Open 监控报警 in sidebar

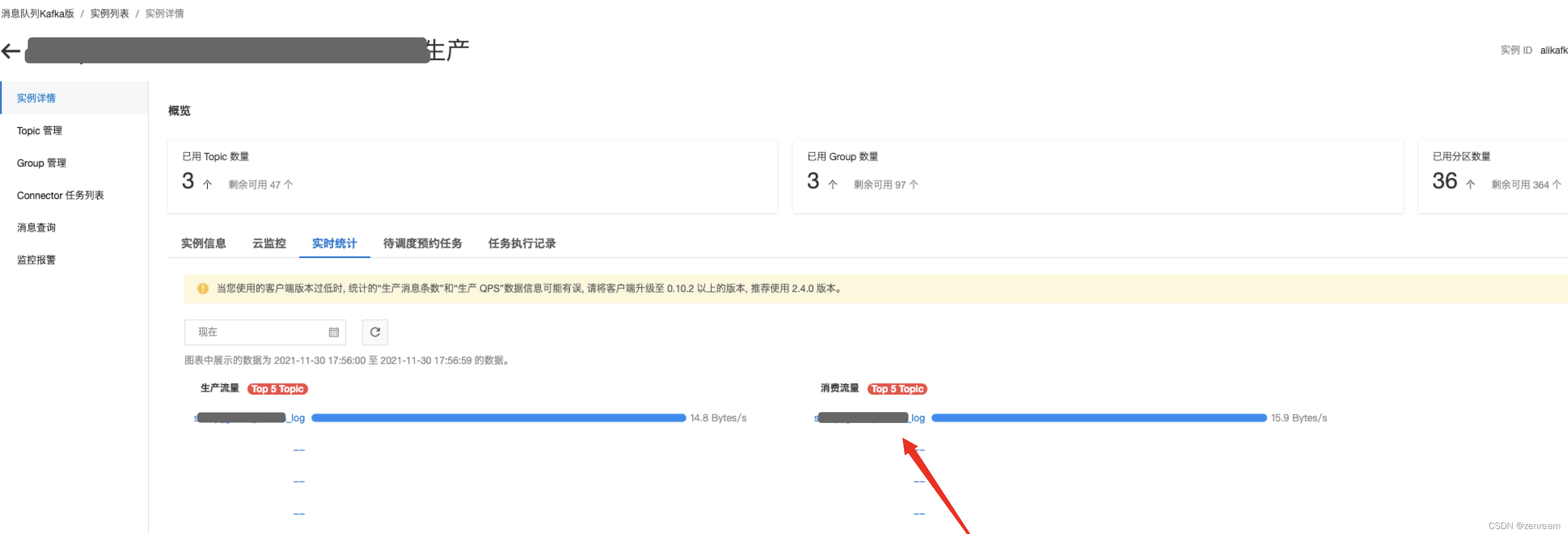click(36, 260)
